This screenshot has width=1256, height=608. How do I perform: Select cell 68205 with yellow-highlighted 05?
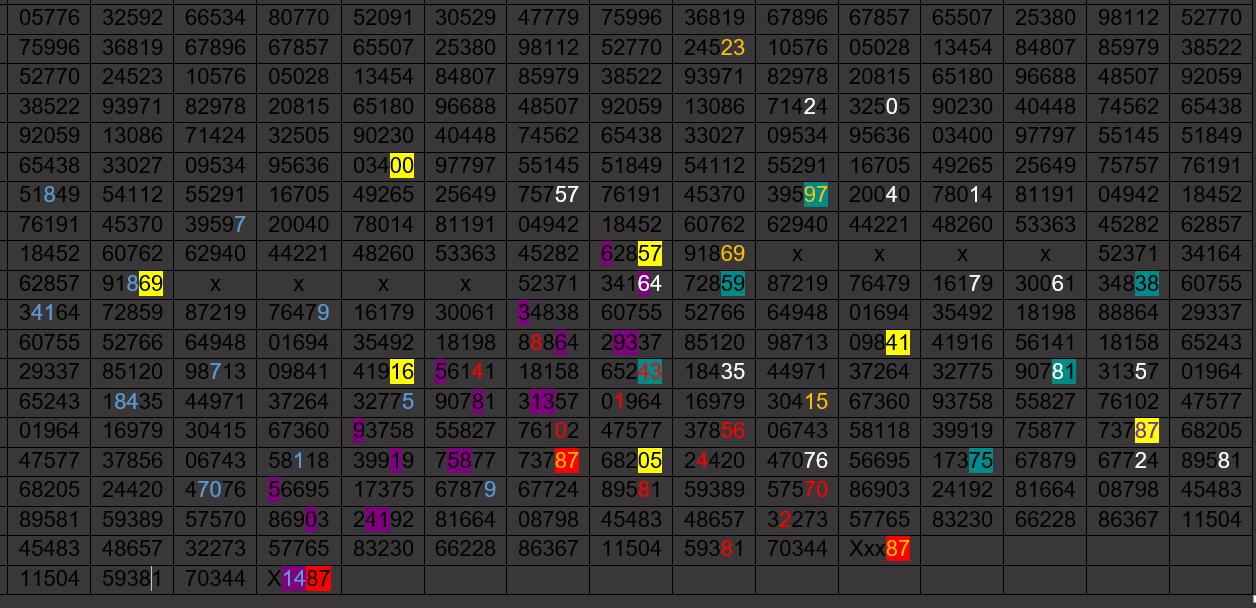(x=631, y=461)
